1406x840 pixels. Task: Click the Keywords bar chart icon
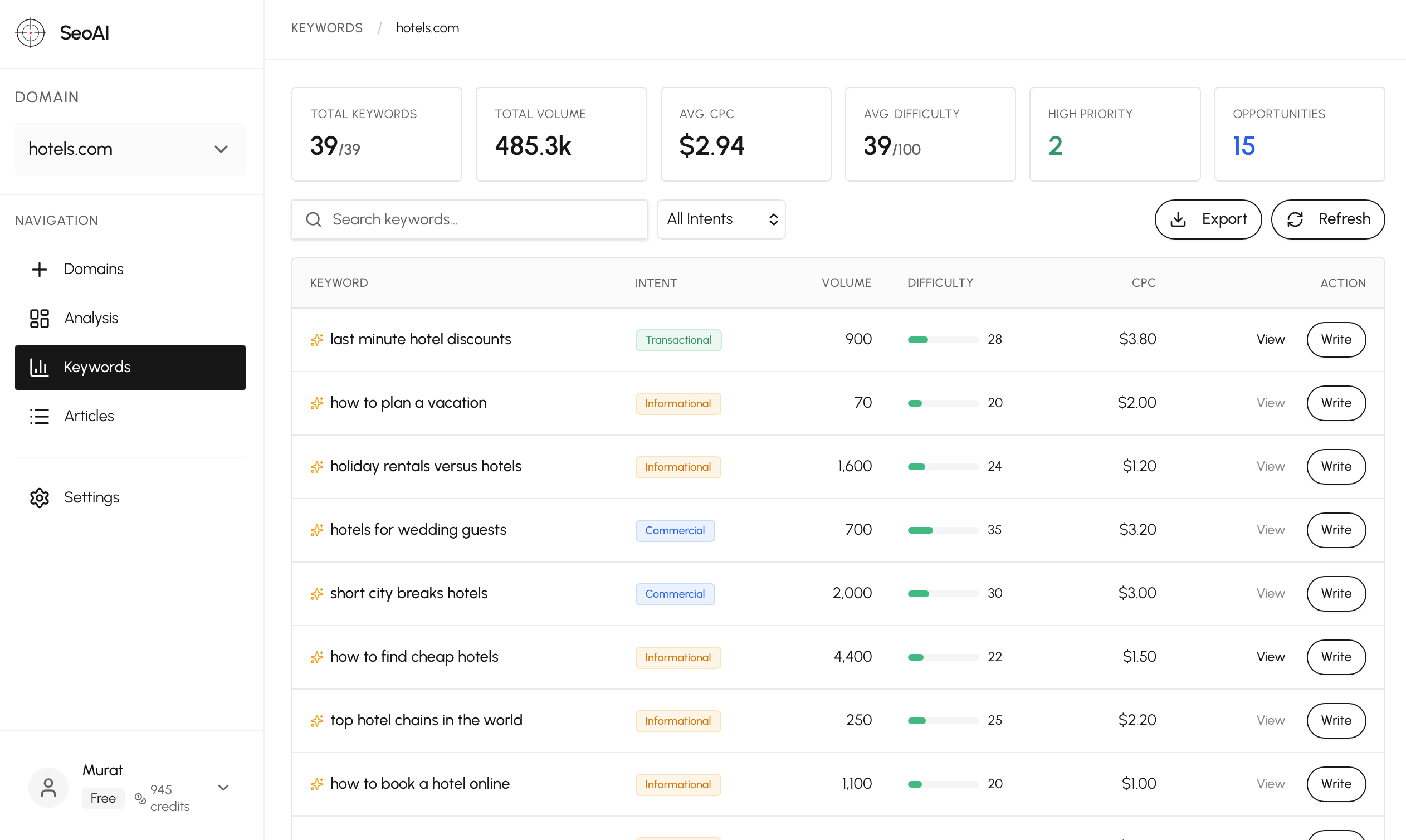click(39, 367)
